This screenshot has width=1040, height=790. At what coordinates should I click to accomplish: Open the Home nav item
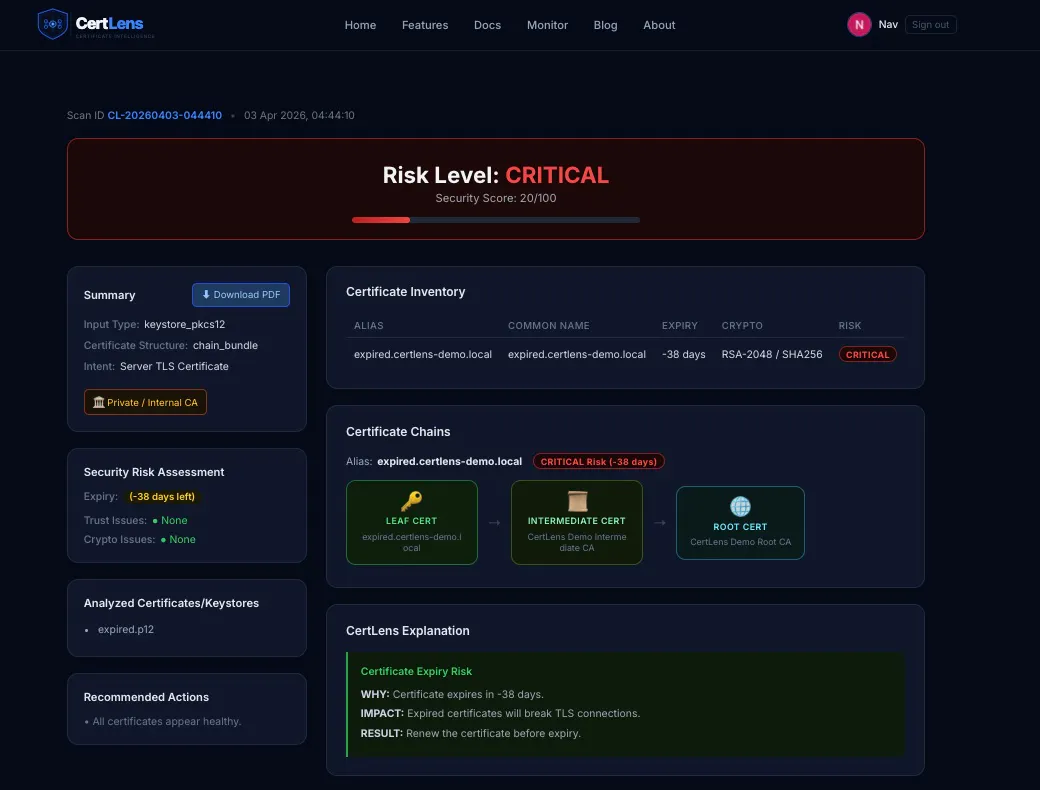360,25
